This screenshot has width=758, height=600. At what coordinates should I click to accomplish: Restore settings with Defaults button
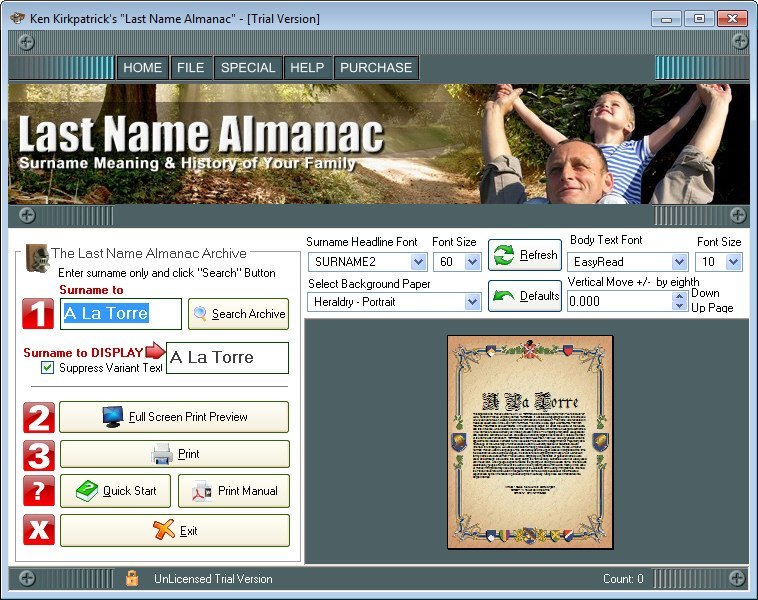point(525,296)
